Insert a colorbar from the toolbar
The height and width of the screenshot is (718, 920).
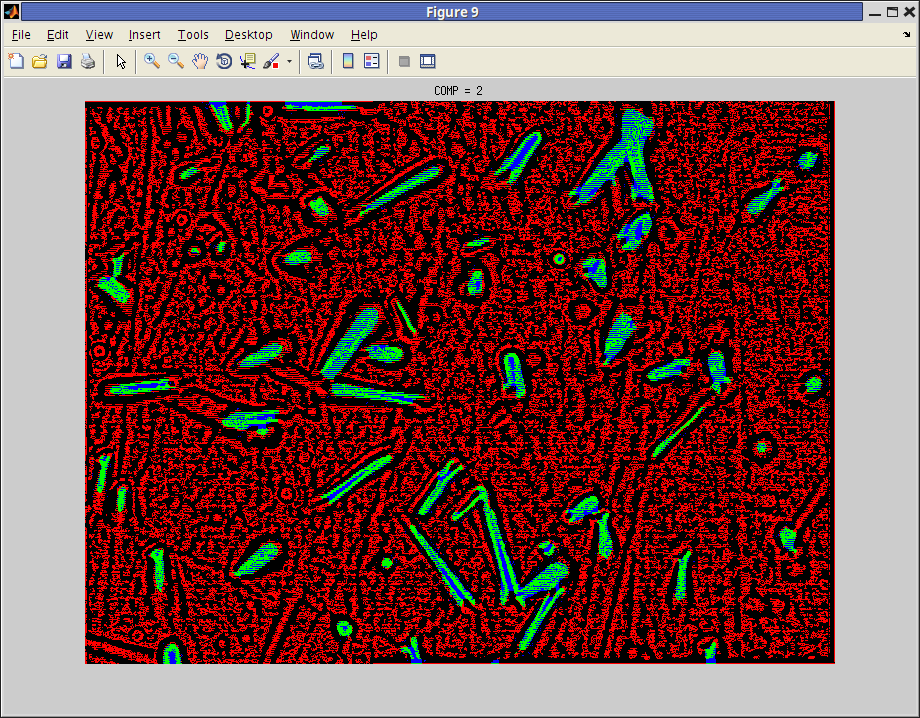click(348, 61)
